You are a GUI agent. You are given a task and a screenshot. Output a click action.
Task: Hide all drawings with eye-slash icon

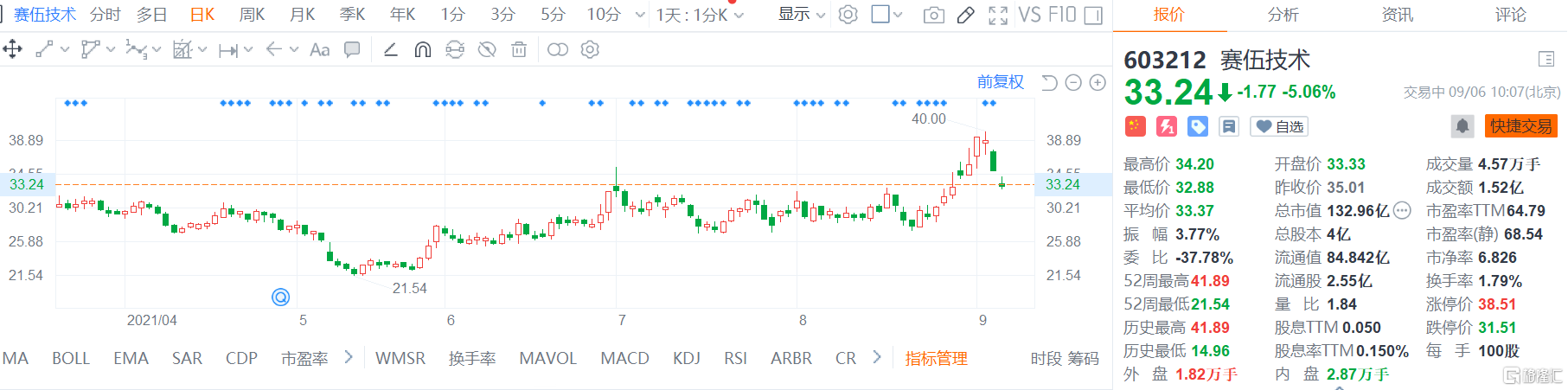(x=487, y=49)
